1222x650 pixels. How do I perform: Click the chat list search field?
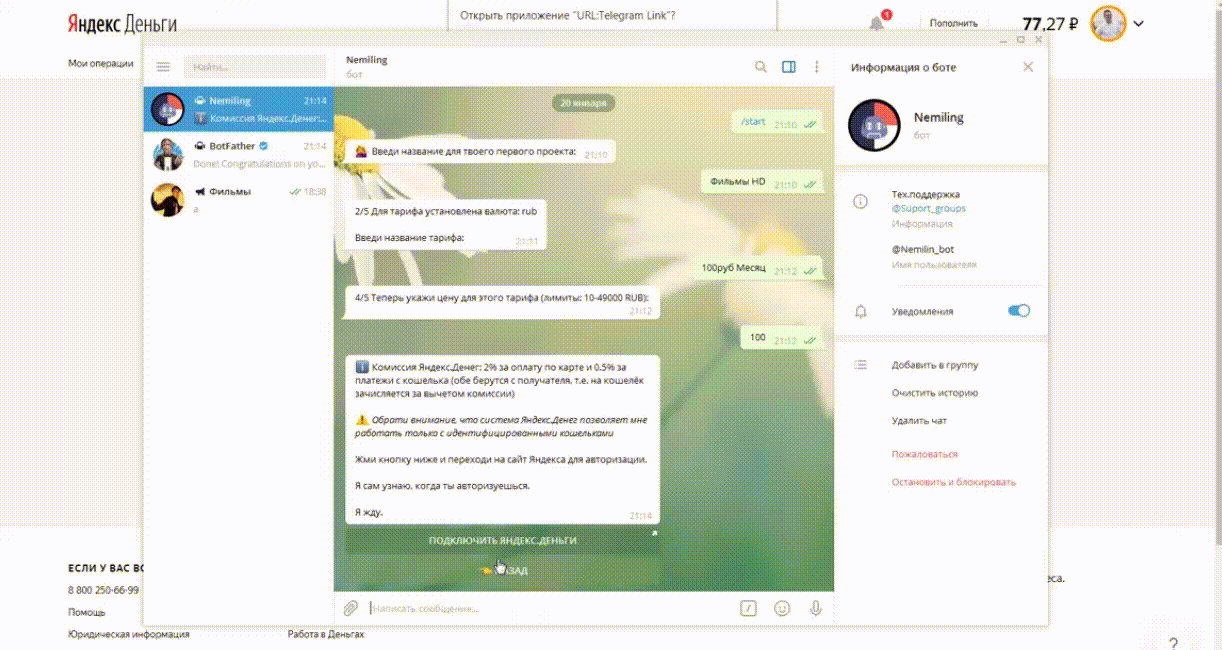[255, 67]
